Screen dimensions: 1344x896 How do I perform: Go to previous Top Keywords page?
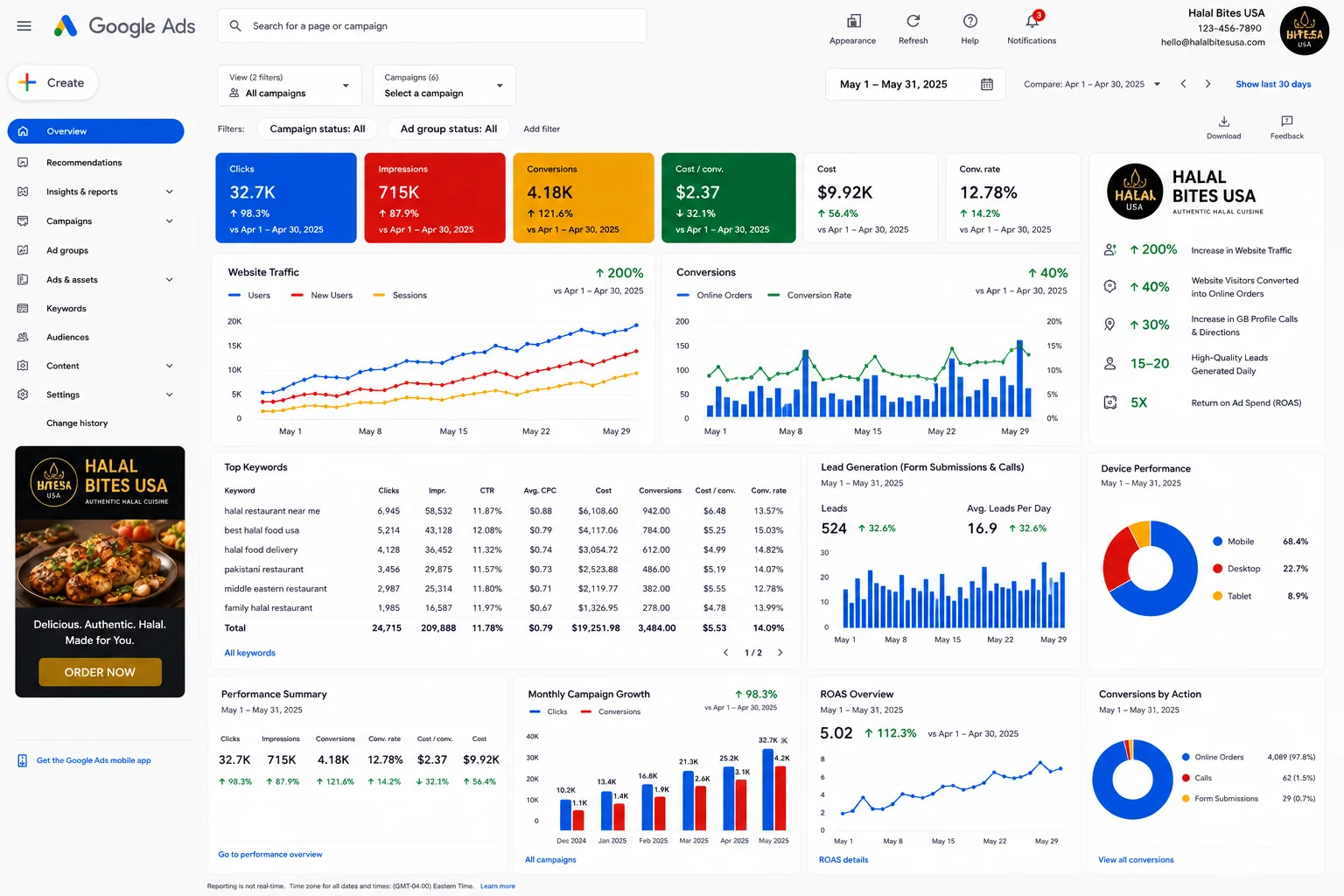coord(725,653)
